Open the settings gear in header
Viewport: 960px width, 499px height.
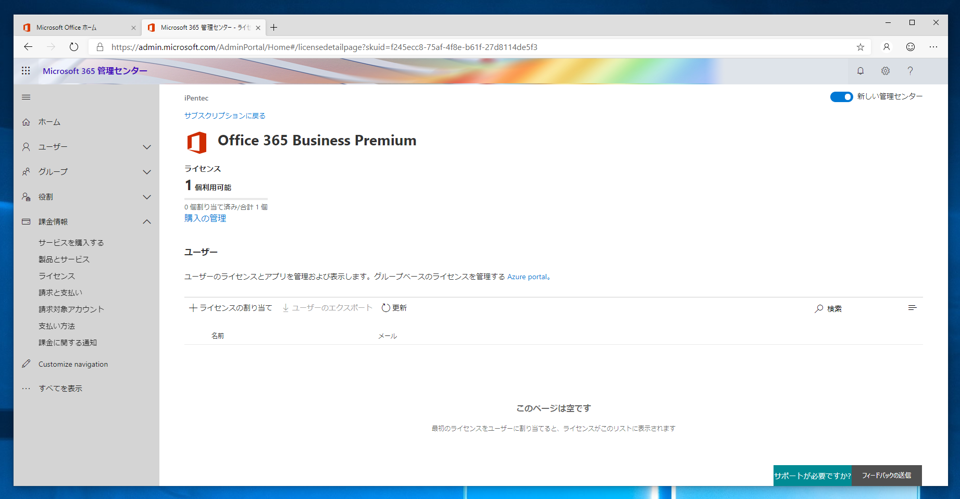(885, 71)
